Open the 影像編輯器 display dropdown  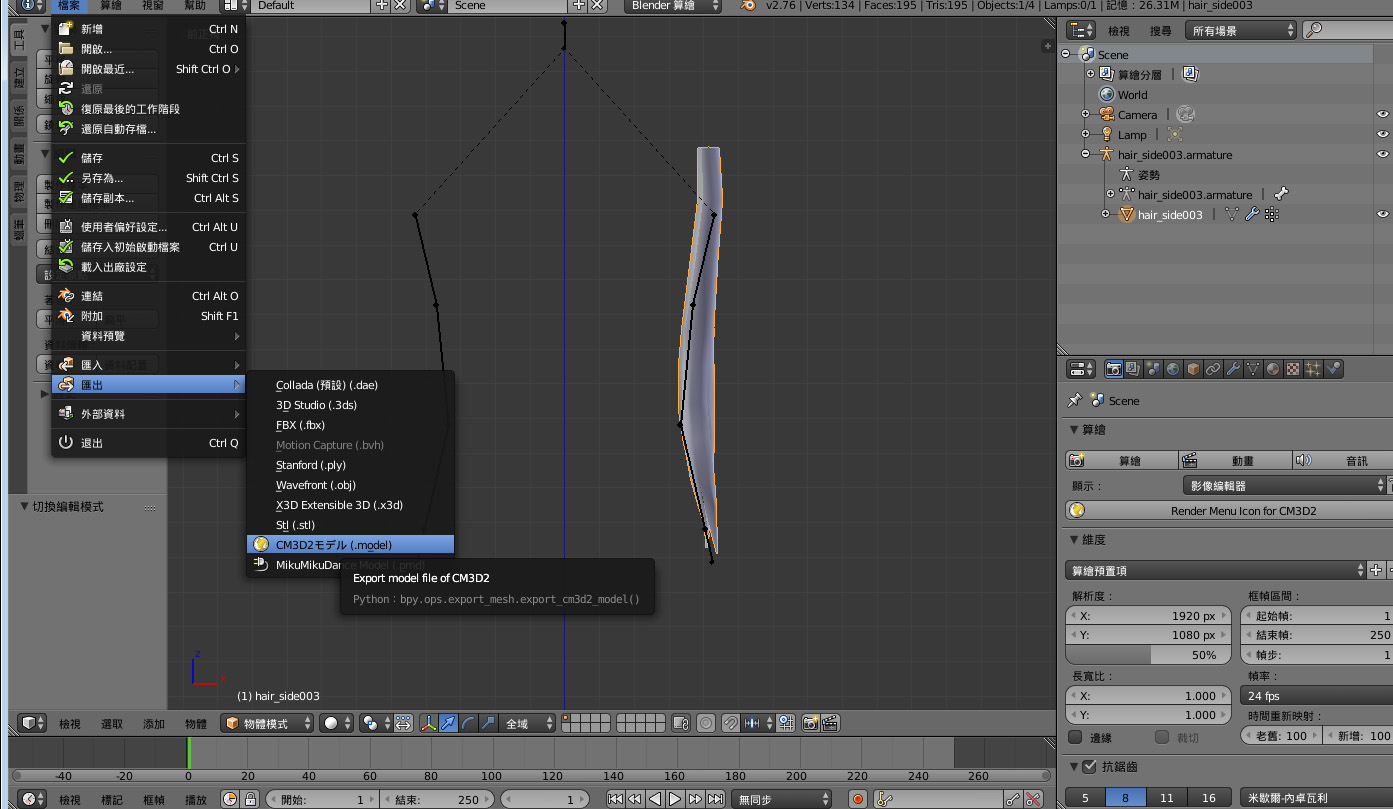(x=1286, y=485)
